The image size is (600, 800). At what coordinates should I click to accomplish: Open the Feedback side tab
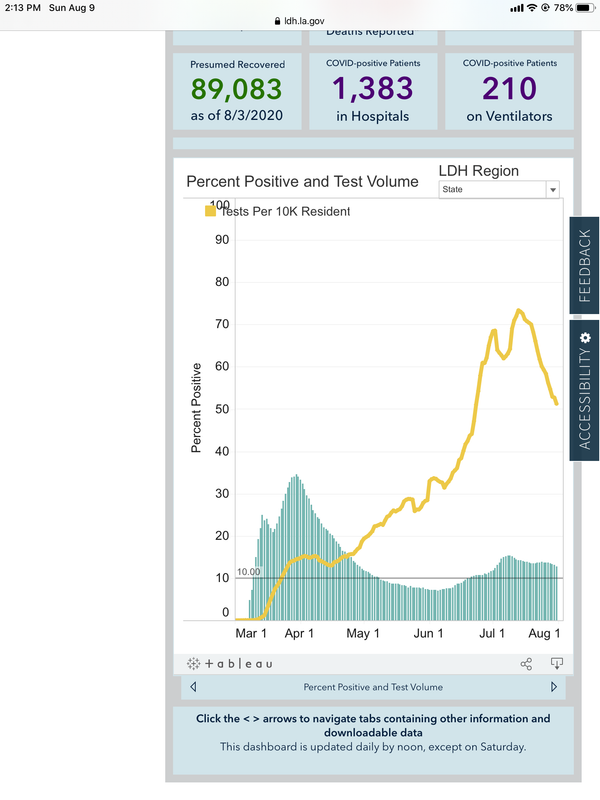pyautogui.click(x=584, y=266)
